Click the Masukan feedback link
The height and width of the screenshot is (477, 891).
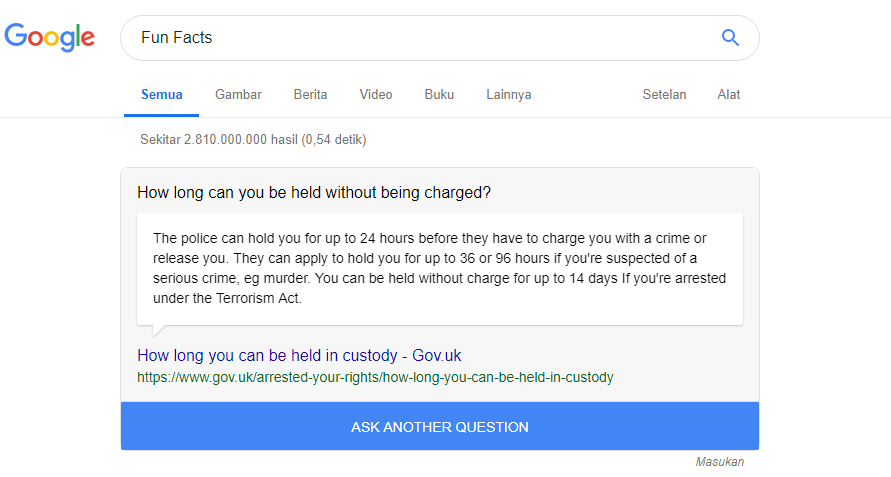coord(720,462)
